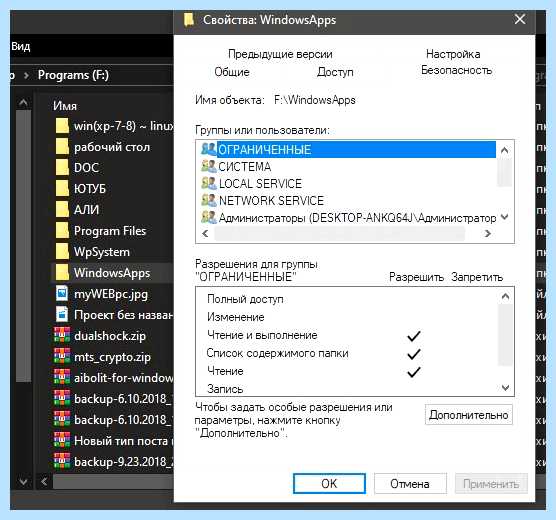The width and height of the screenshot is (556, 520).
Task: Click the Отмена button
Action: click(410, 483)
